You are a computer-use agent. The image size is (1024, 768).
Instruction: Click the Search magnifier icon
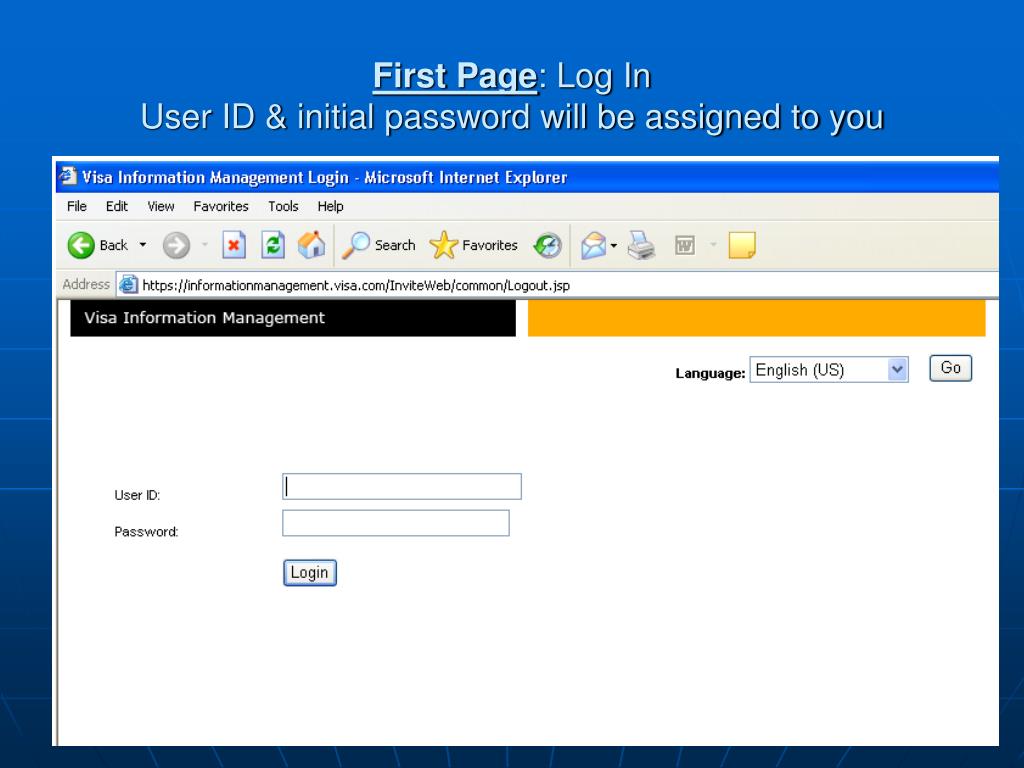356,246
